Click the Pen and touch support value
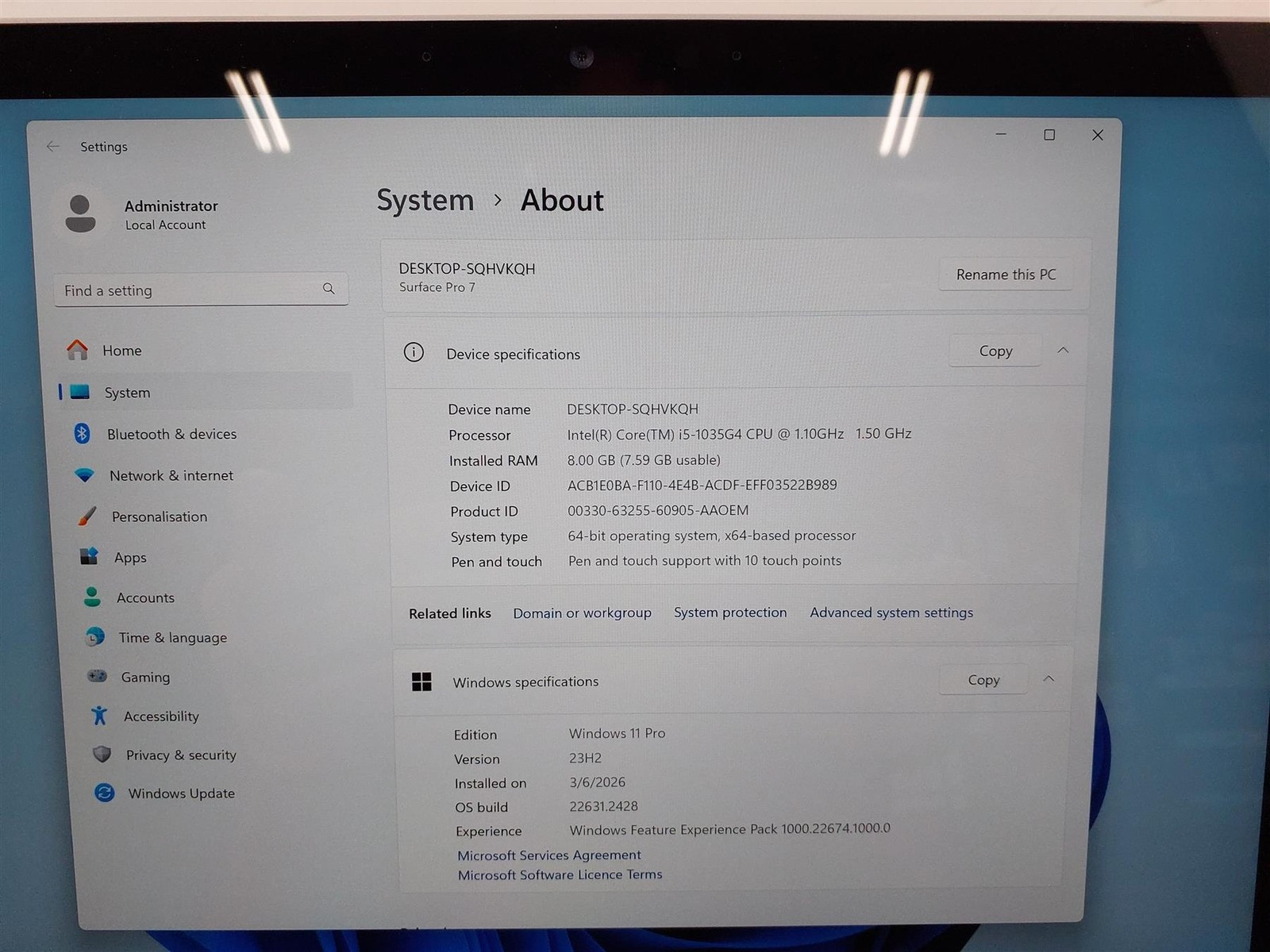The image size is (1270, 952). click(705, 560)
